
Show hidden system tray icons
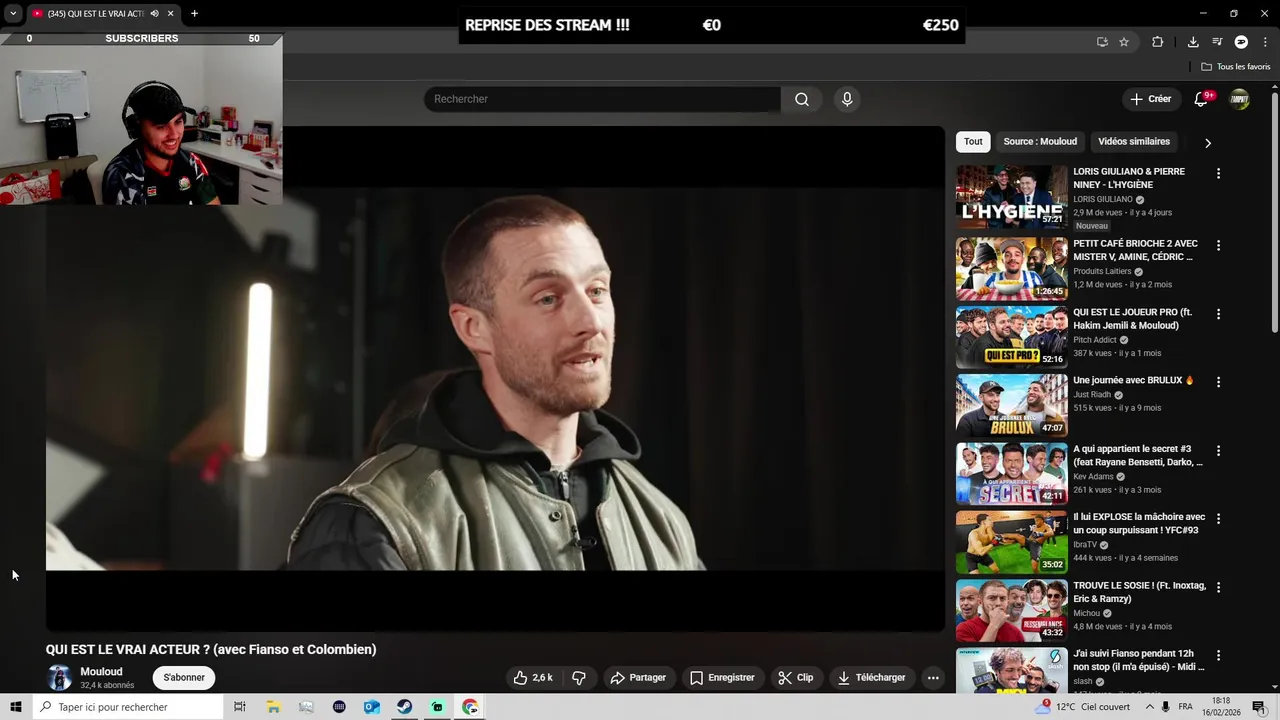pyautogui.click(x=1149, y=706)
